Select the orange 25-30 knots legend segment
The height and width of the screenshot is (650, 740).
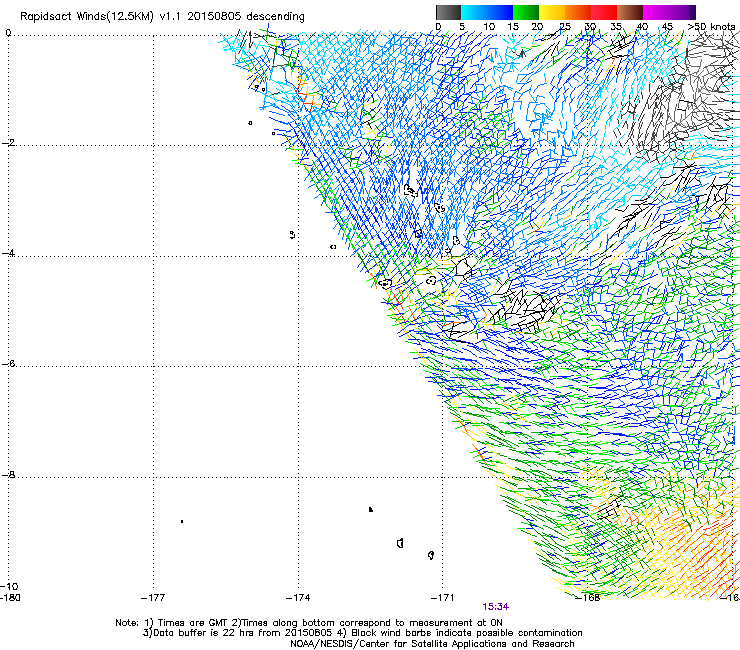point(578,12)
